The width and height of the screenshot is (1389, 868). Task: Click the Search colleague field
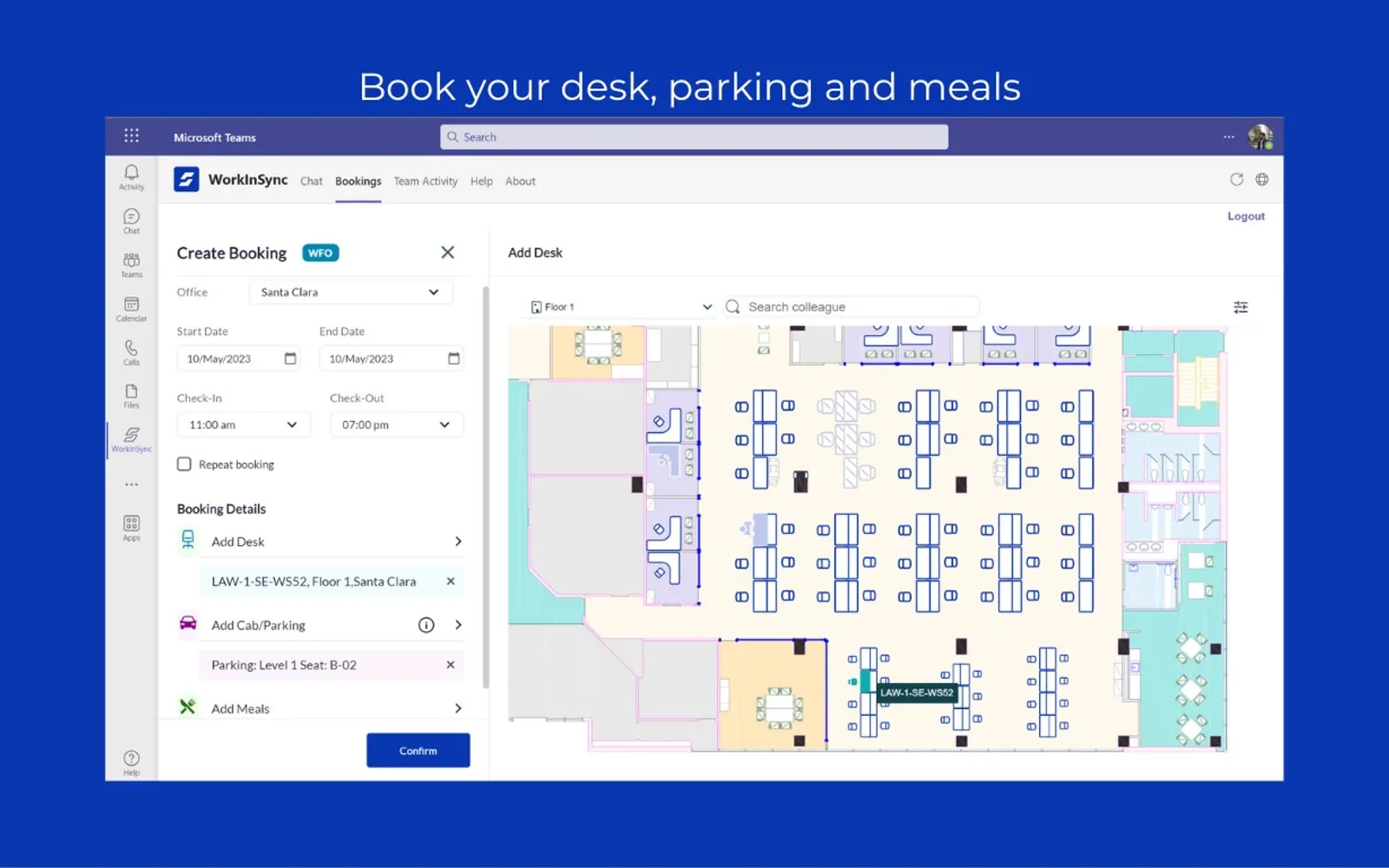click(x=851, y=307)
